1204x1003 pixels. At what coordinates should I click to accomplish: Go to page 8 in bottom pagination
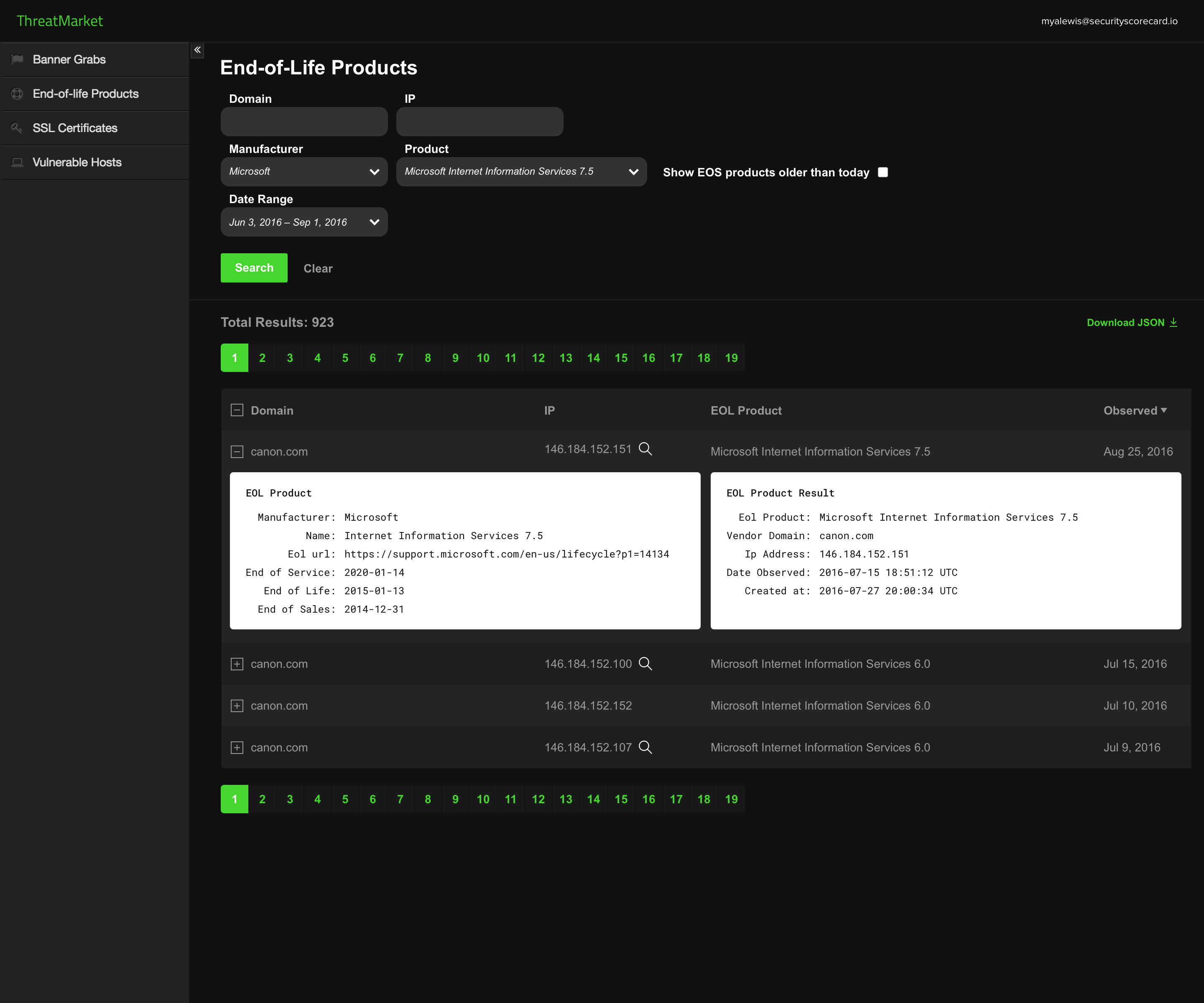click(428, 799)
